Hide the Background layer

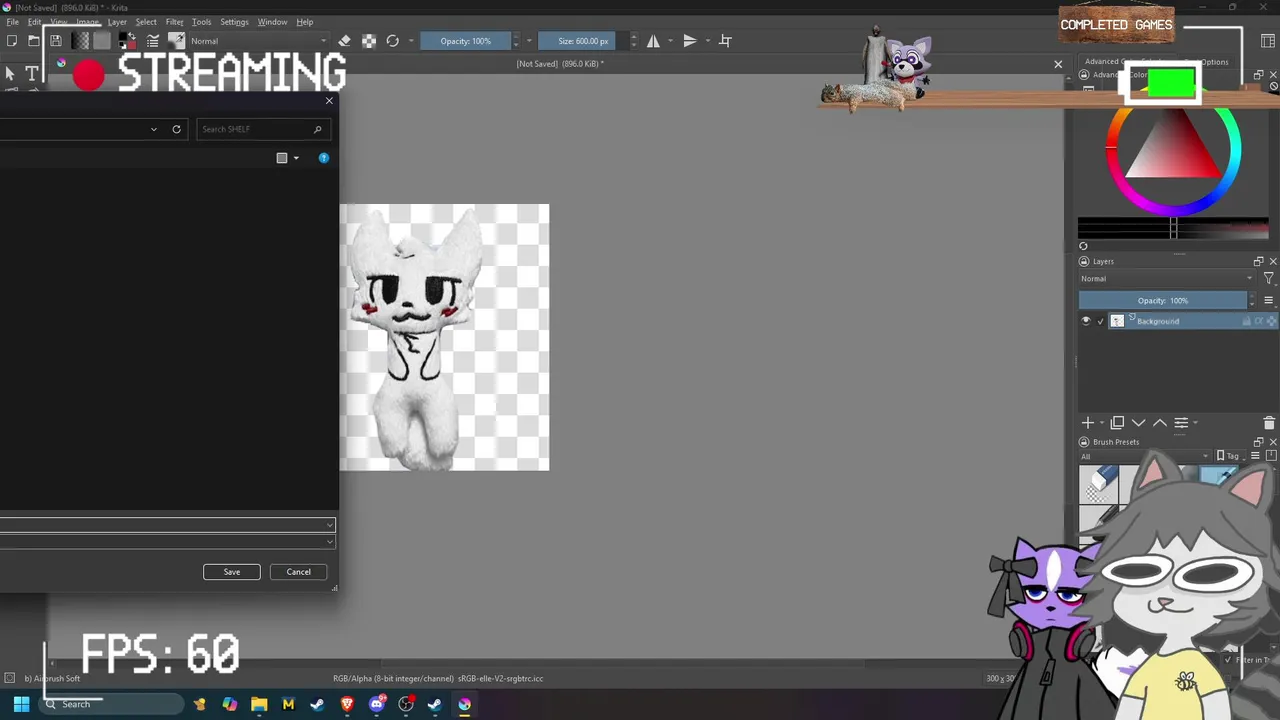click(1086, 321)
